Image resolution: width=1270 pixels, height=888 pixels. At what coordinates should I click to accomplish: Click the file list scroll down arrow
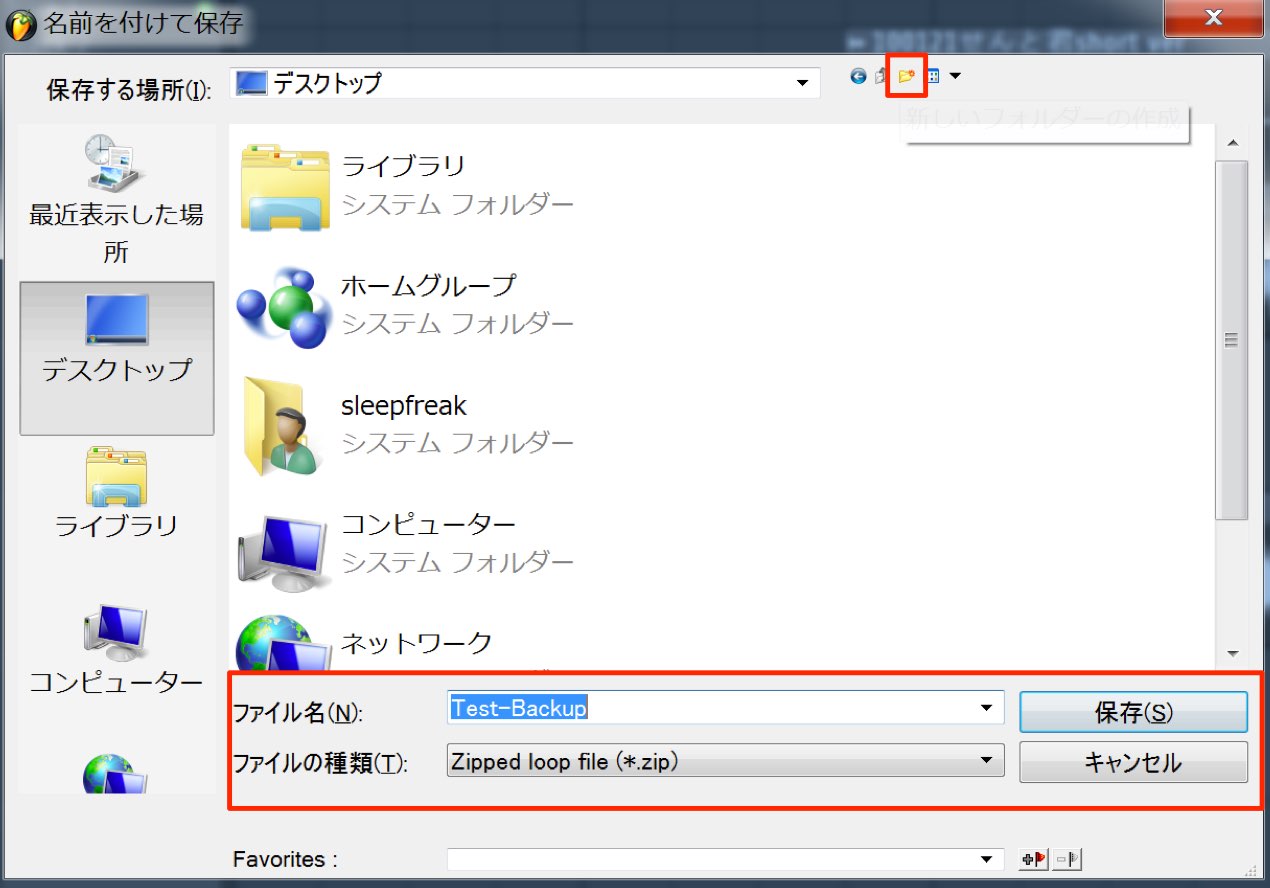(x=1232, y=652)
